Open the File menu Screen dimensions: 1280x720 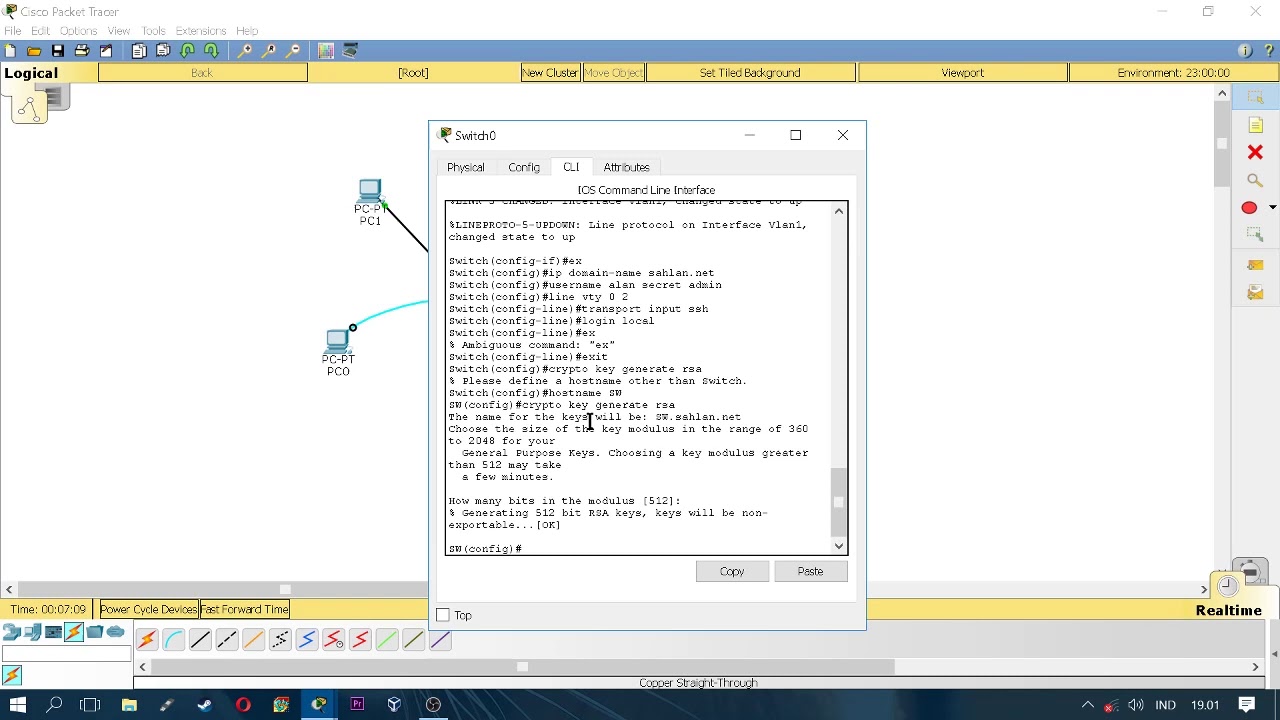(13, 31)
